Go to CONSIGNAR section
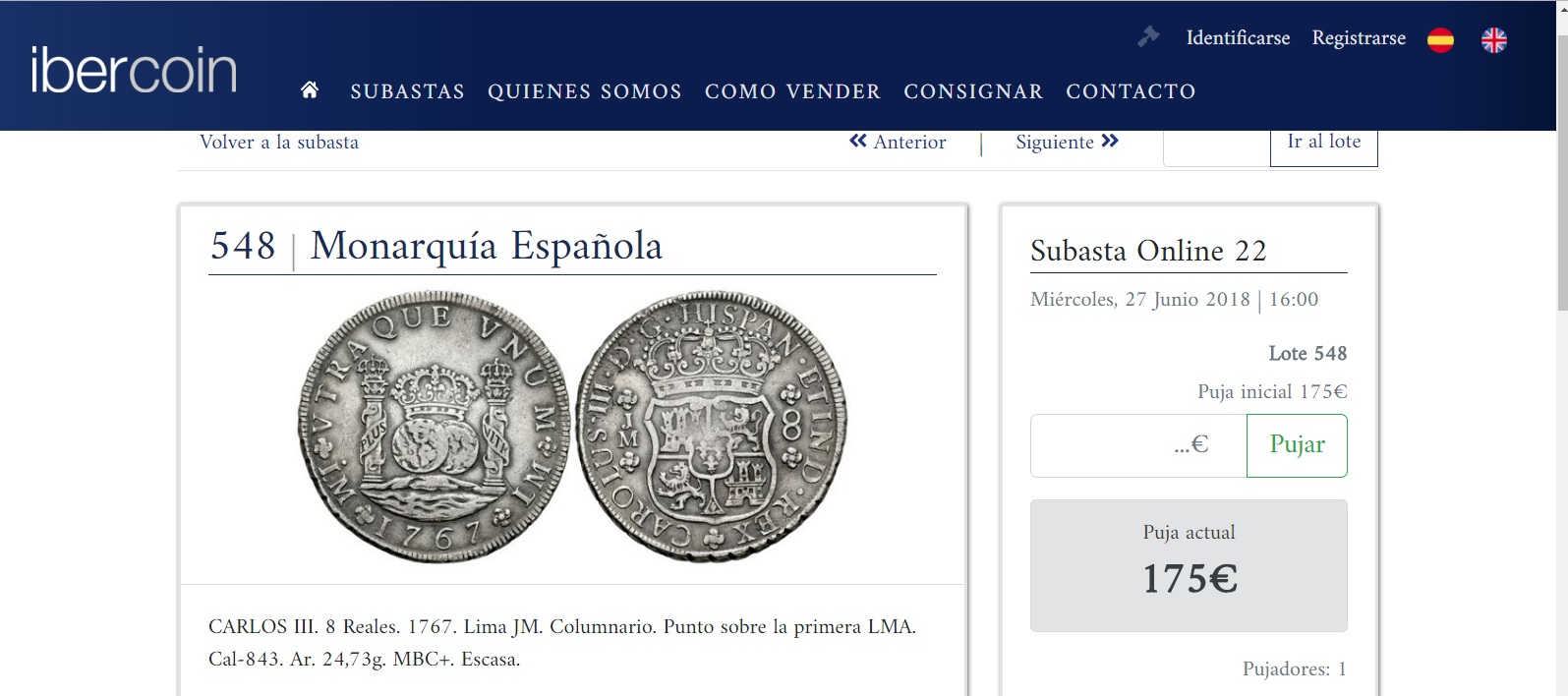This screenshot has height=696, width=1568. click(973, 91)
